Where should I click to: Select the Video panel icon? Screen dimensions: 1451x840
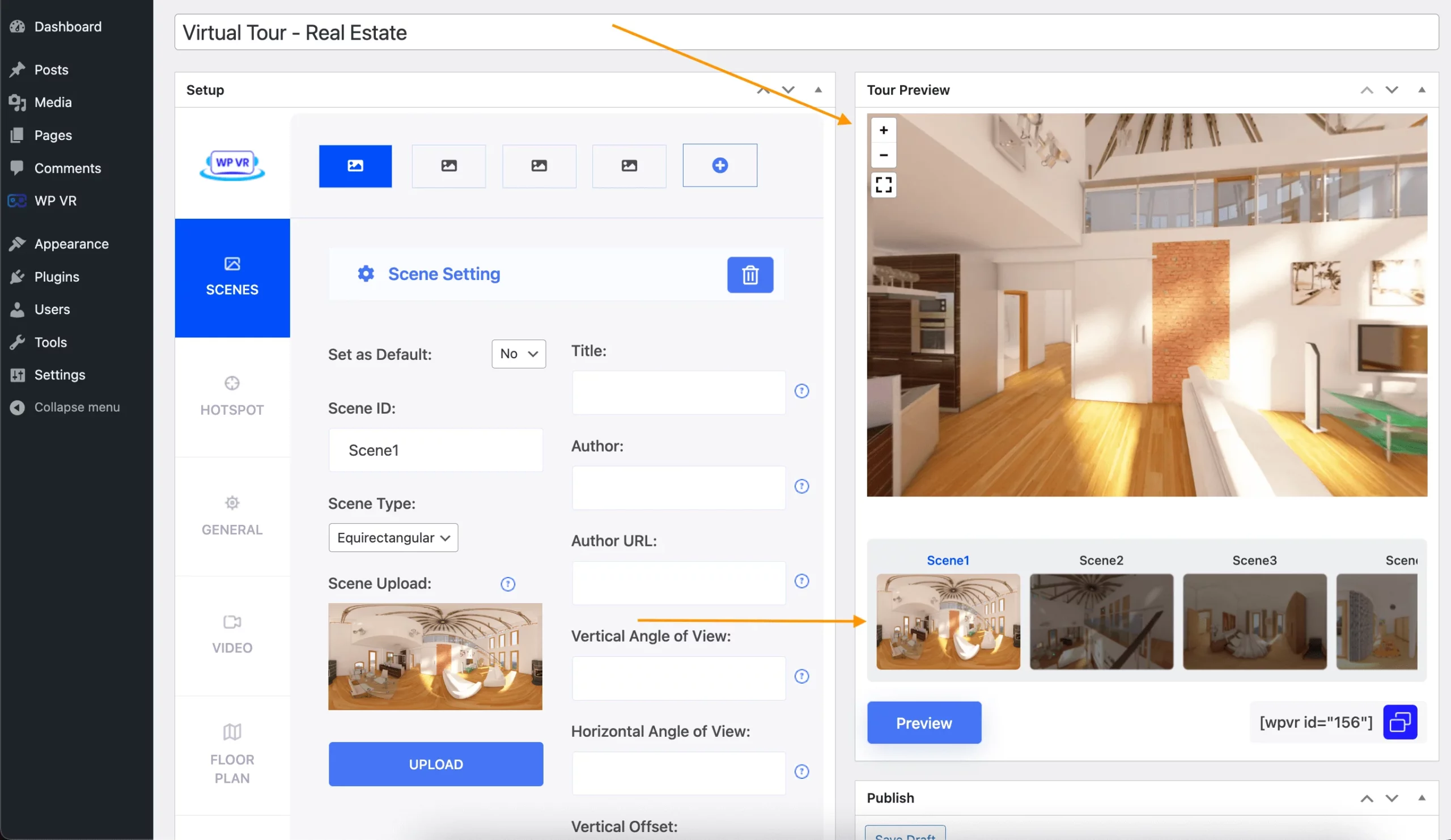(x=231, y=622)
